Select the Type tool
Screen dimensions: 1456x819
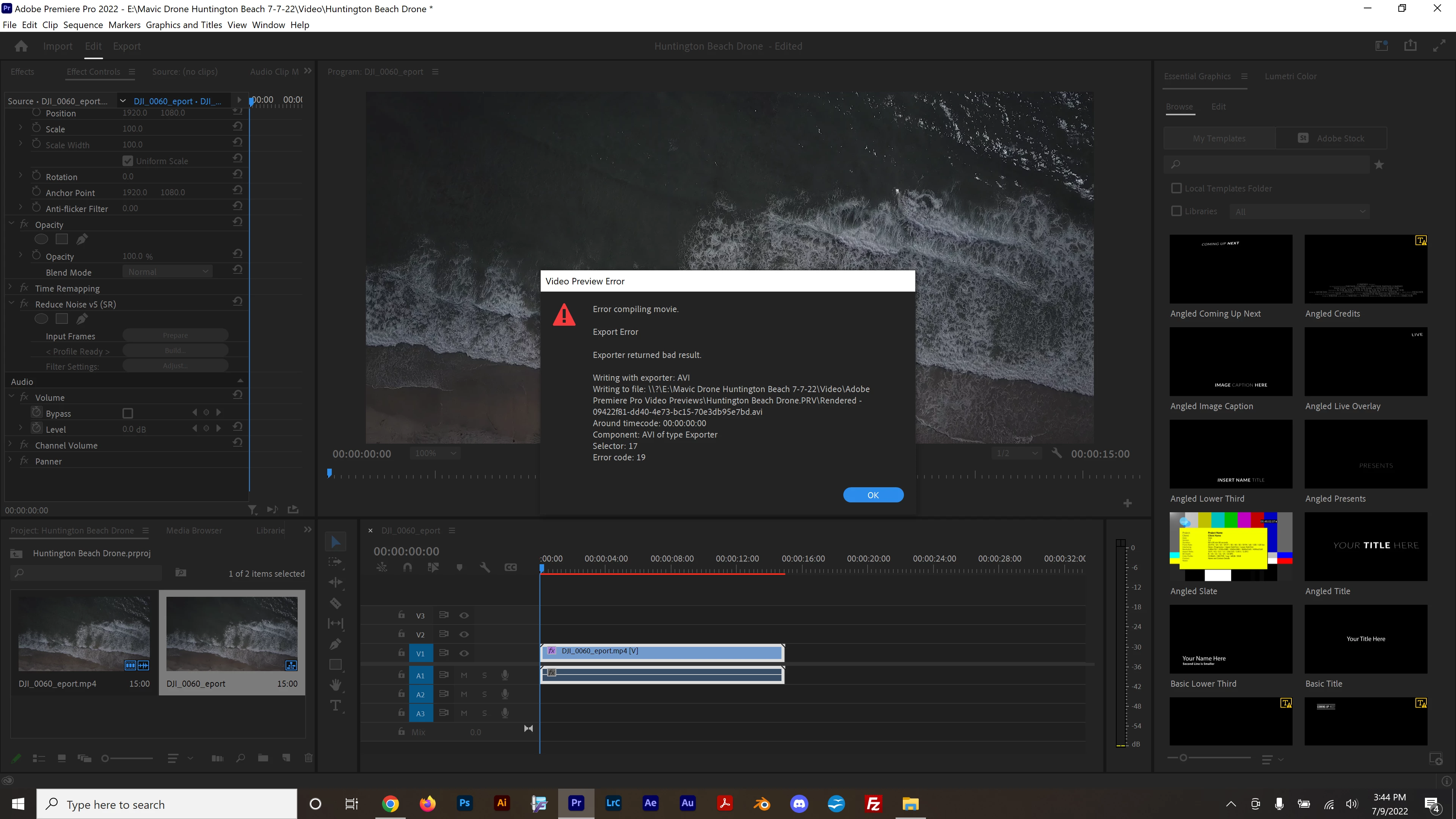[335, 705]
